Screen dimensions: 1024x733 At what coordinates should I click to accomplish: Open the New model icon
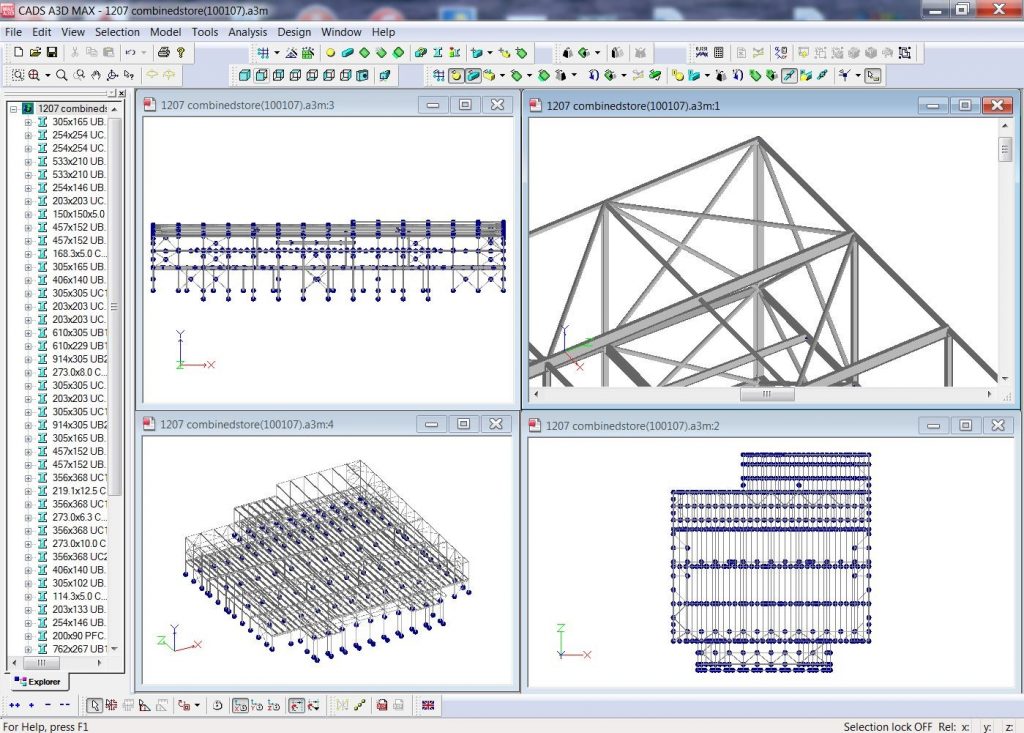tap(19, 52)
